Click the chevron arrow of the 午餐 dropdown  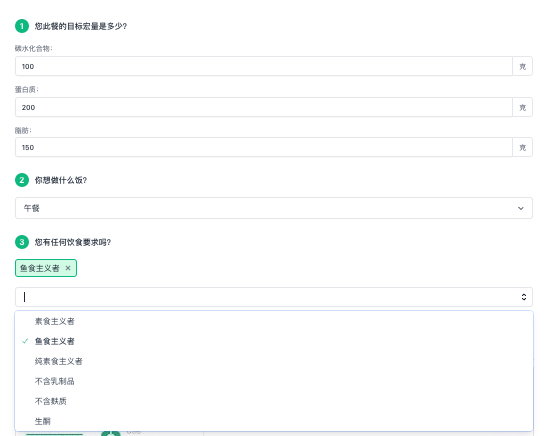pos(521,208)
